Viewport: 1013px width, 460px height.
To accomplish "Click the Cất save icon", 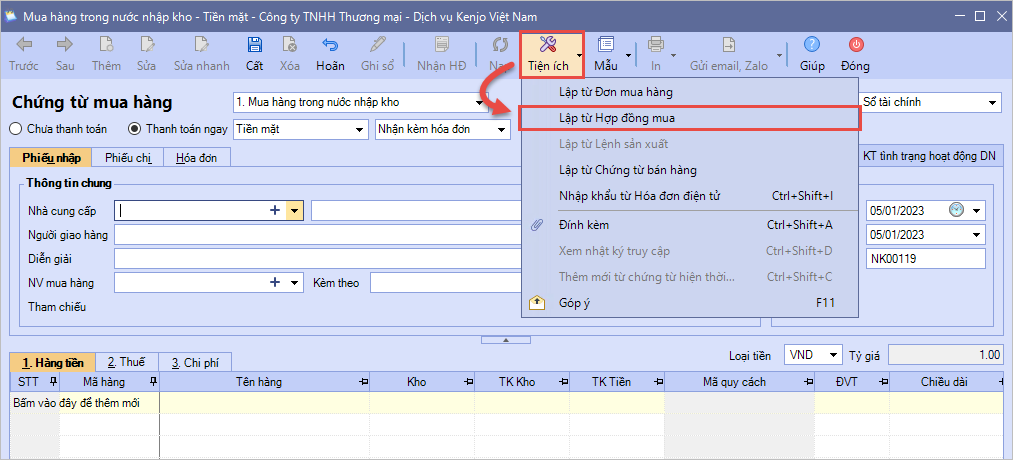I will pos(254,46).
